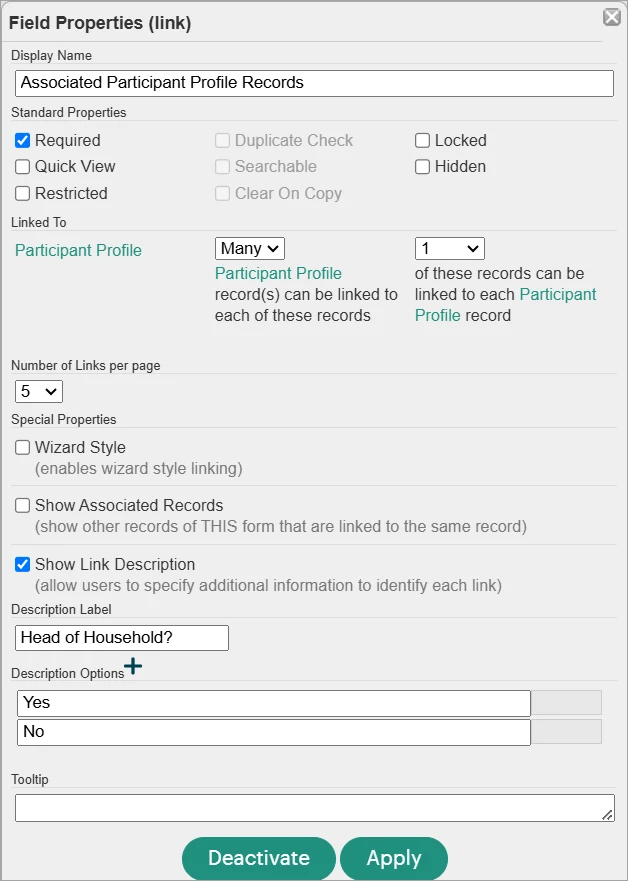Click the Apply button
628x881 pixels.
coord(394,858)
